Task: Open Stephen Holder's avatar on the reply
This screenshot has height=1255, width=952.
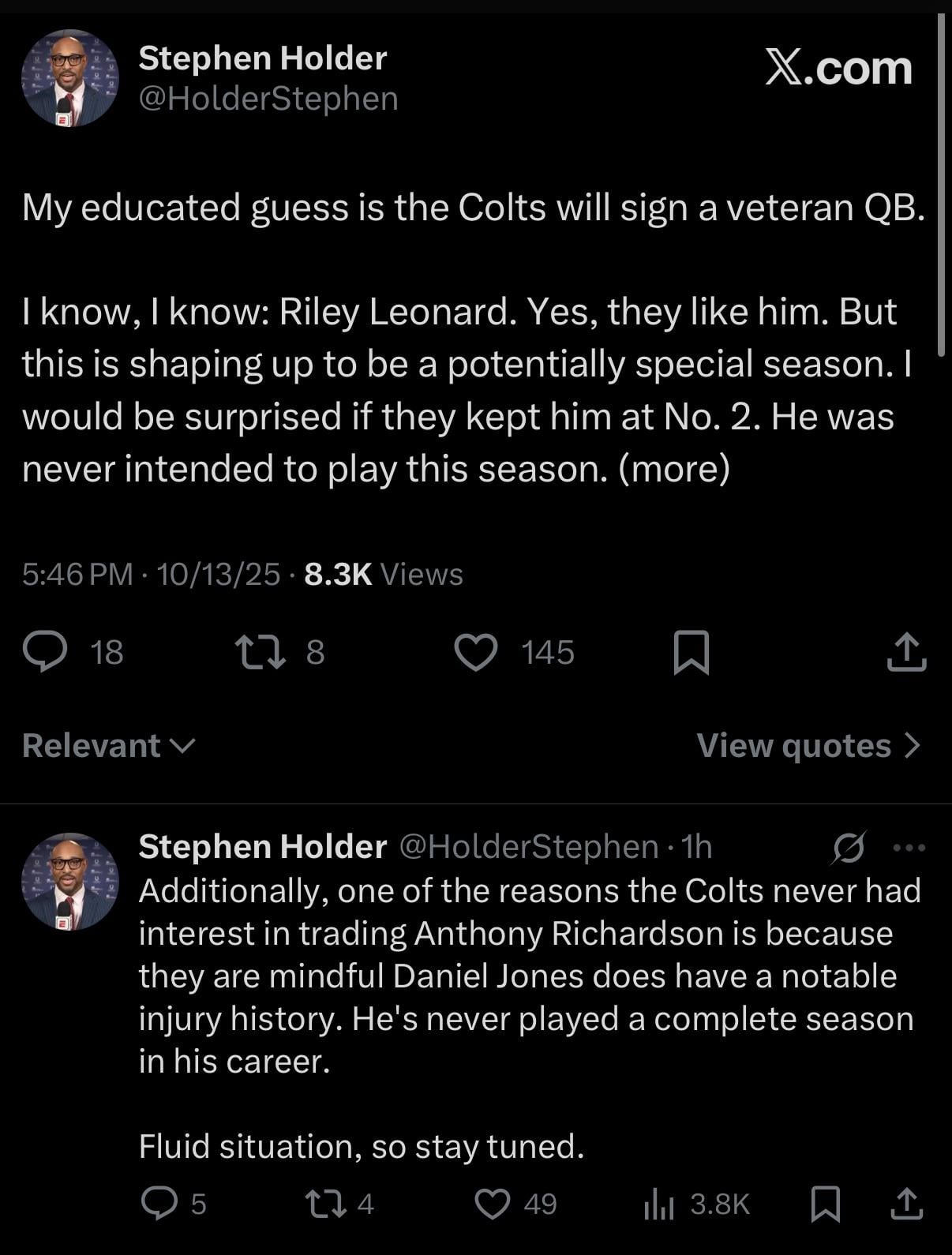Action: point(70,881)
